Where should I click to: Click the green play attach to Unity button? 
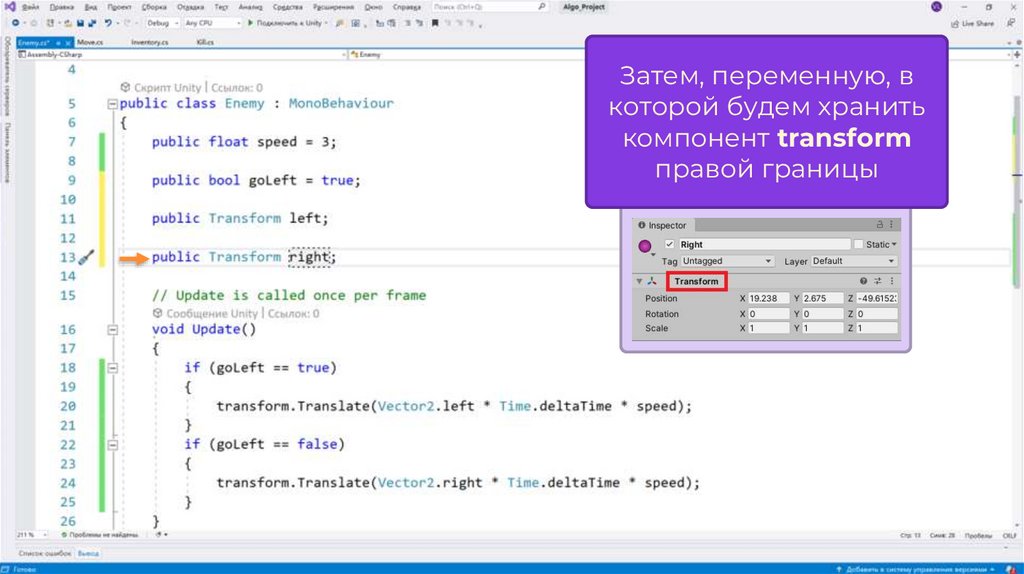click(253, 22)
